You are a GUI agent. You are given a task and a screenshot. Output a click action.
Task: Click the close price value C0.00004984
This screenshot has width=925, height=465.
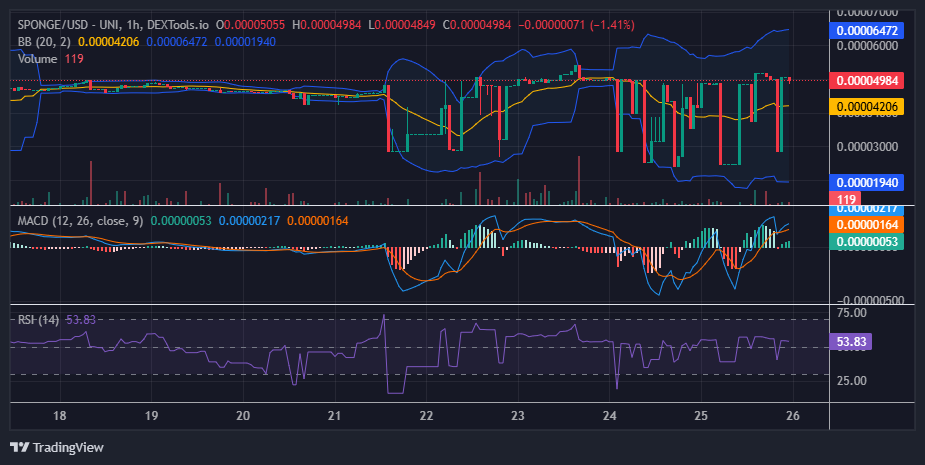[477, 25]
